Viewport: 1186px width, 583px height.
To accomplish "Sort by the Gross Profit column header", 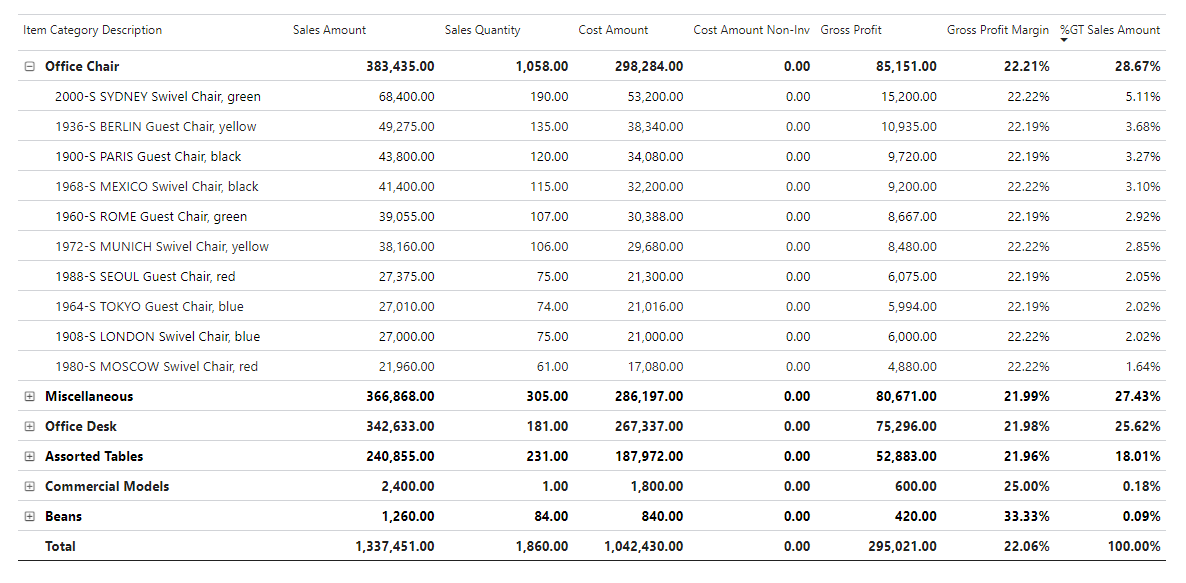I will pyautogui.click(x=850, y=30).
